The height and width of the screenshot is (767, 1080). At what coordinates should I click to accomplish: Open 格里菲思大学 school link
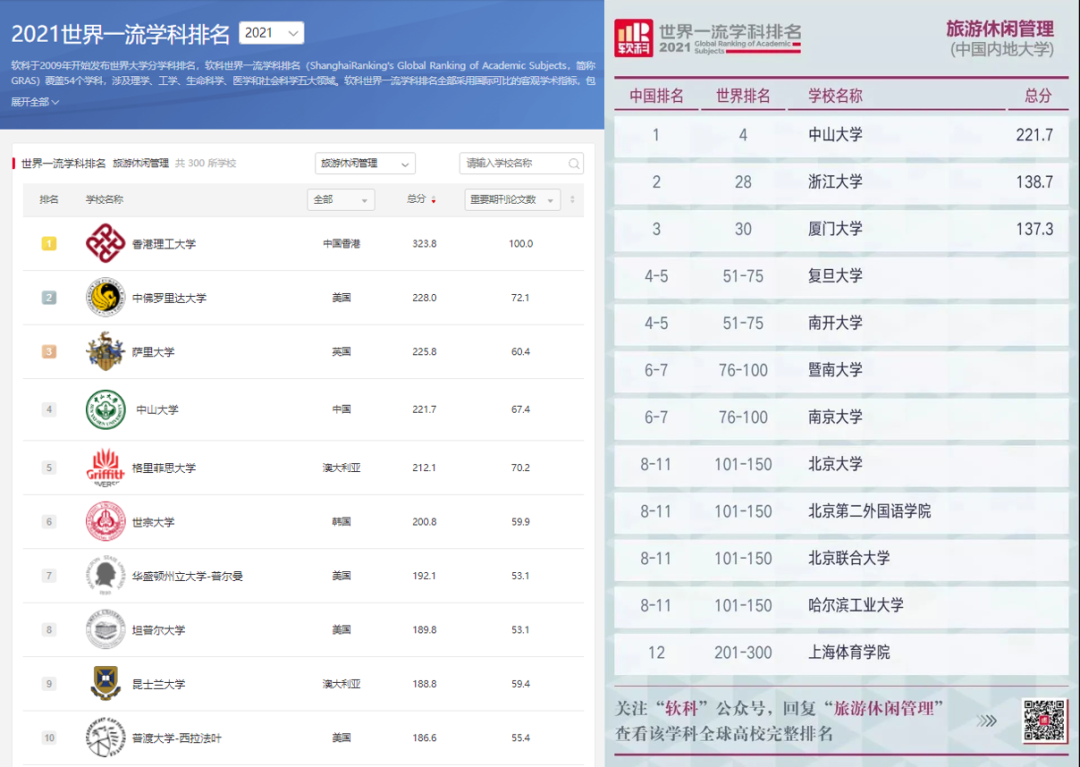point(164,468)
